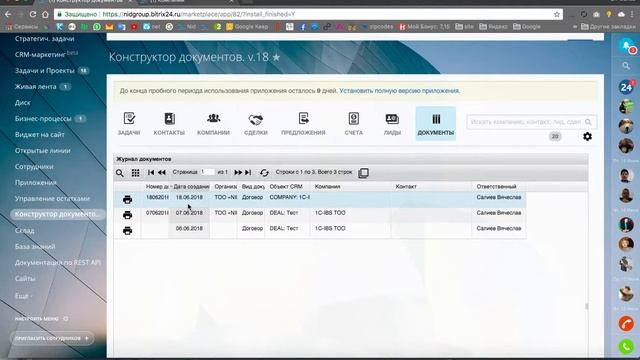Expand the Ещё menu item

(23, 296)
